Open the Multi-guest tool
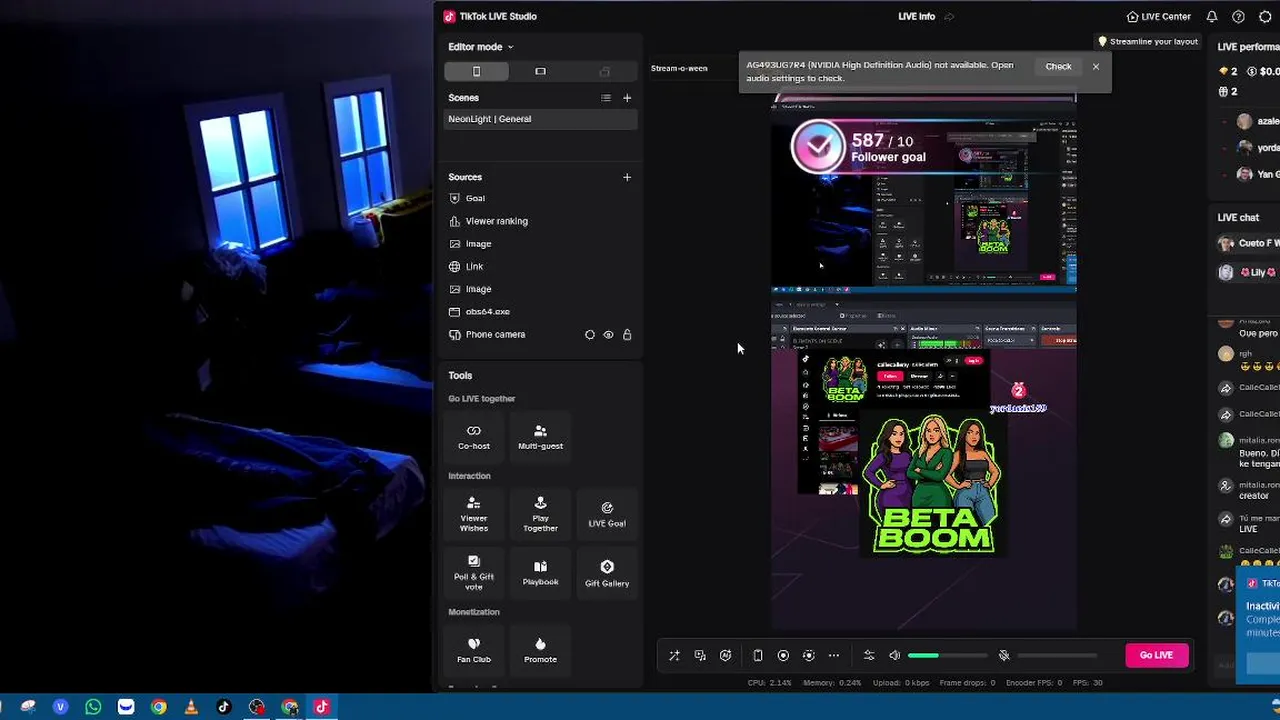This screenshot has height=720, width=1280. pyautogui.click(x=540, y=437)
